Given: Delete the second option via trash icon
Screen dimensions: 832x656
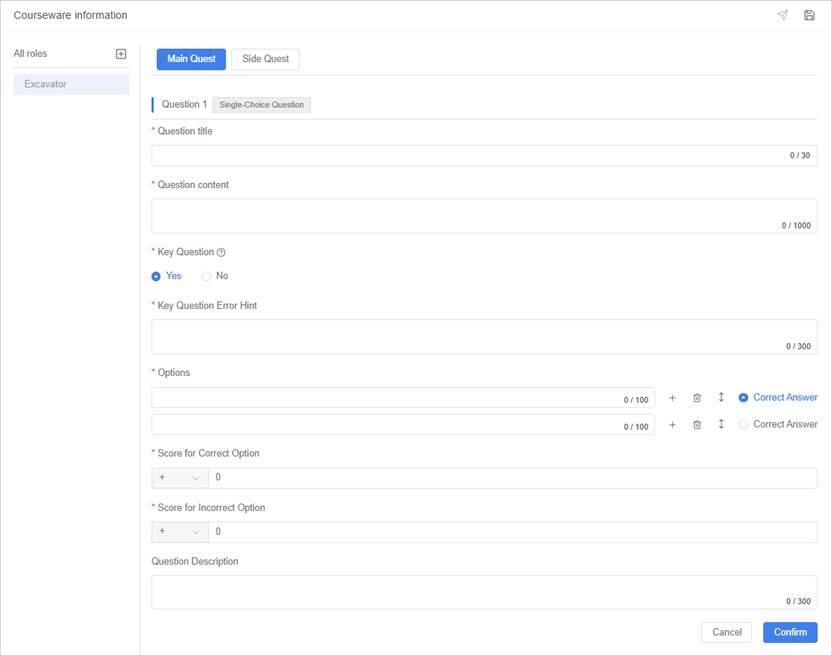Looking at the screenshot, I should [x=697, y=425].
